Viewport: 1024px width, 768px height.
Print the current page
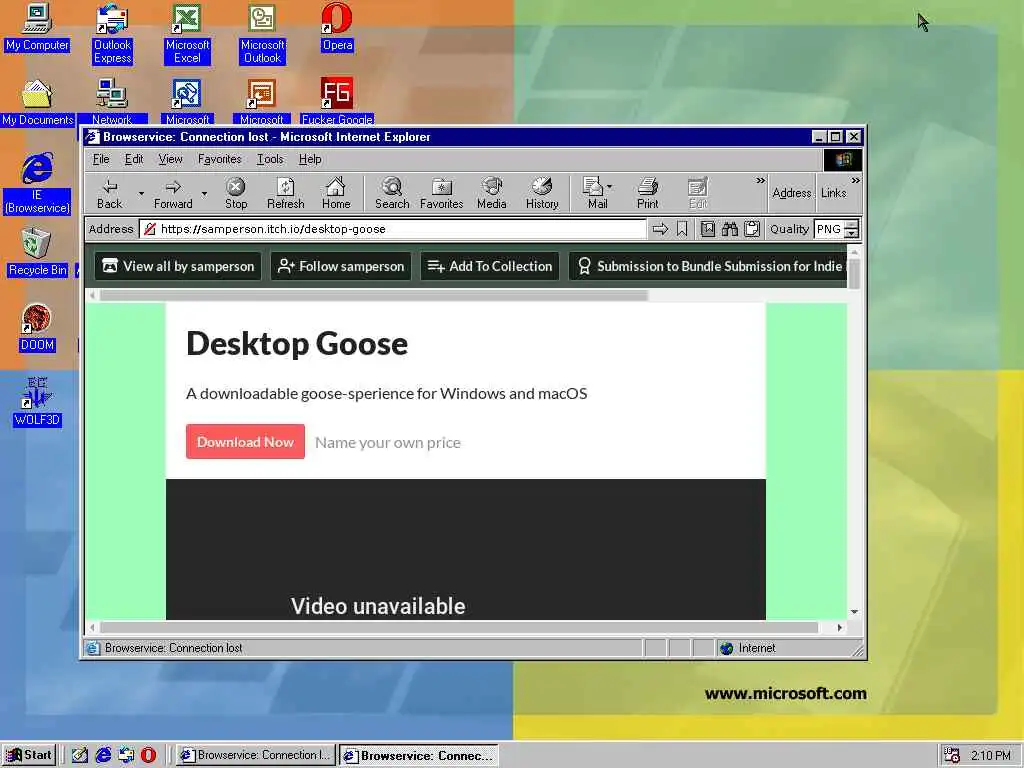(647, 193)
